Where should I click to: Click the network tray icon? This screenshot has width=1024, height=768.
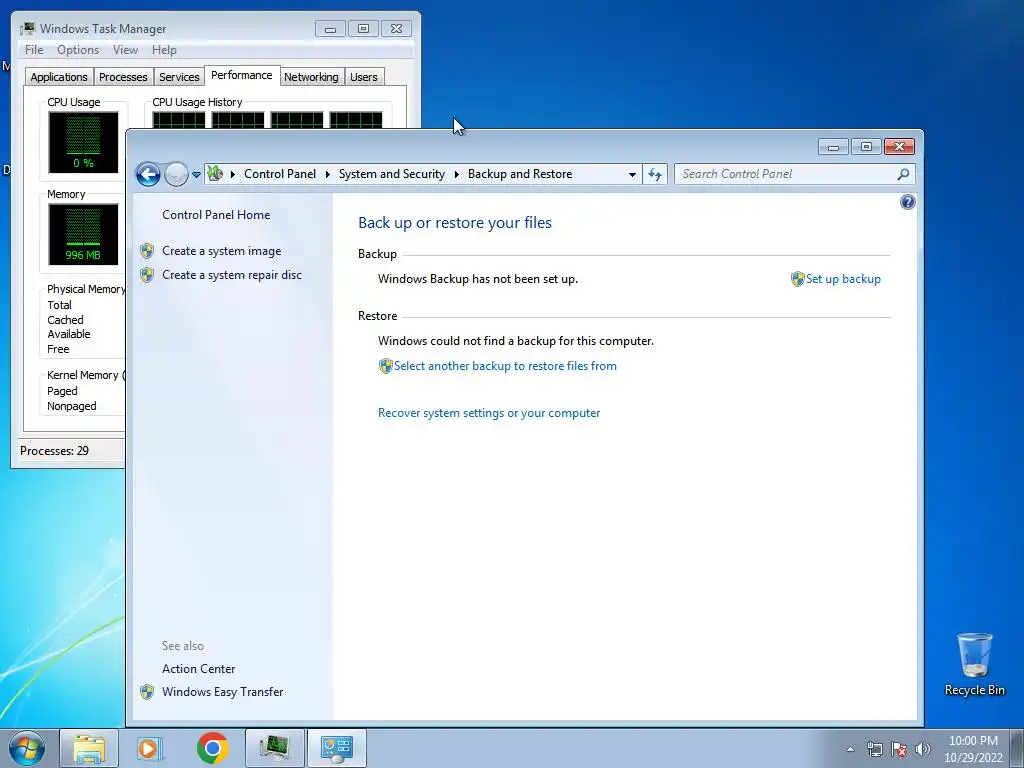tap(874, 749)
